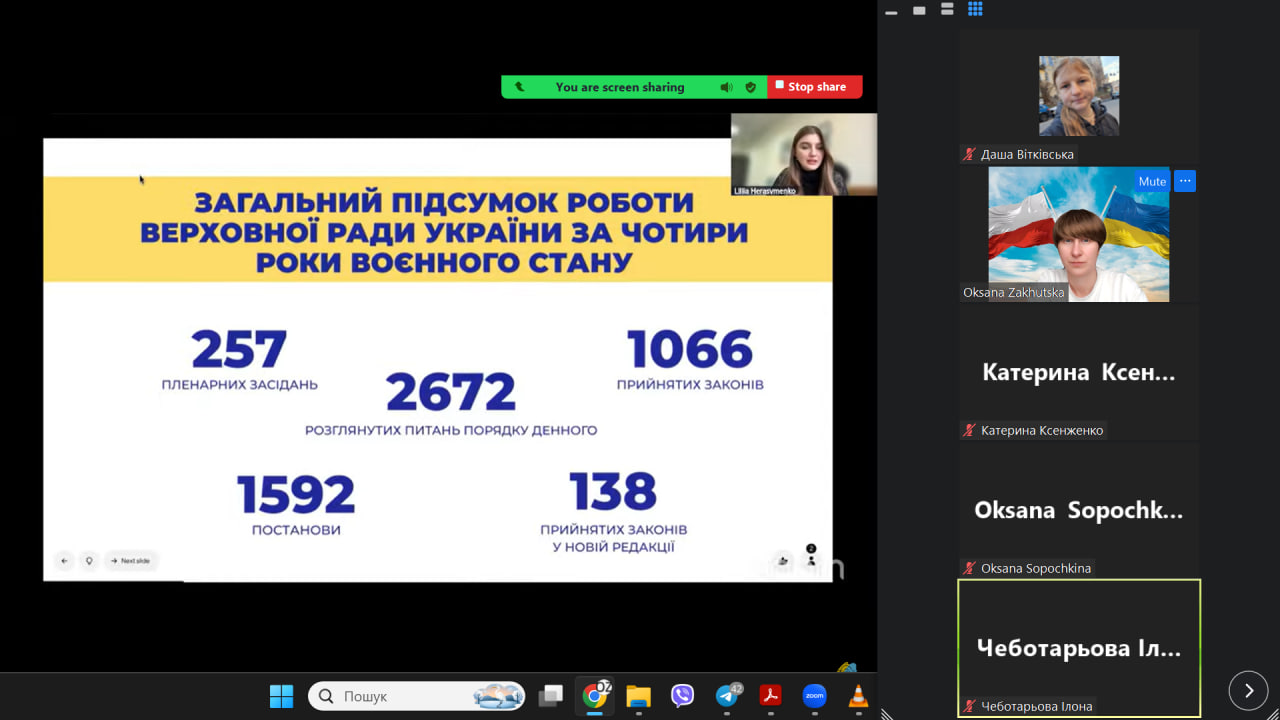This screenshot has height=720, width=1280.
Task: Click the Windows taskbar search box
Action: [417, 696]
